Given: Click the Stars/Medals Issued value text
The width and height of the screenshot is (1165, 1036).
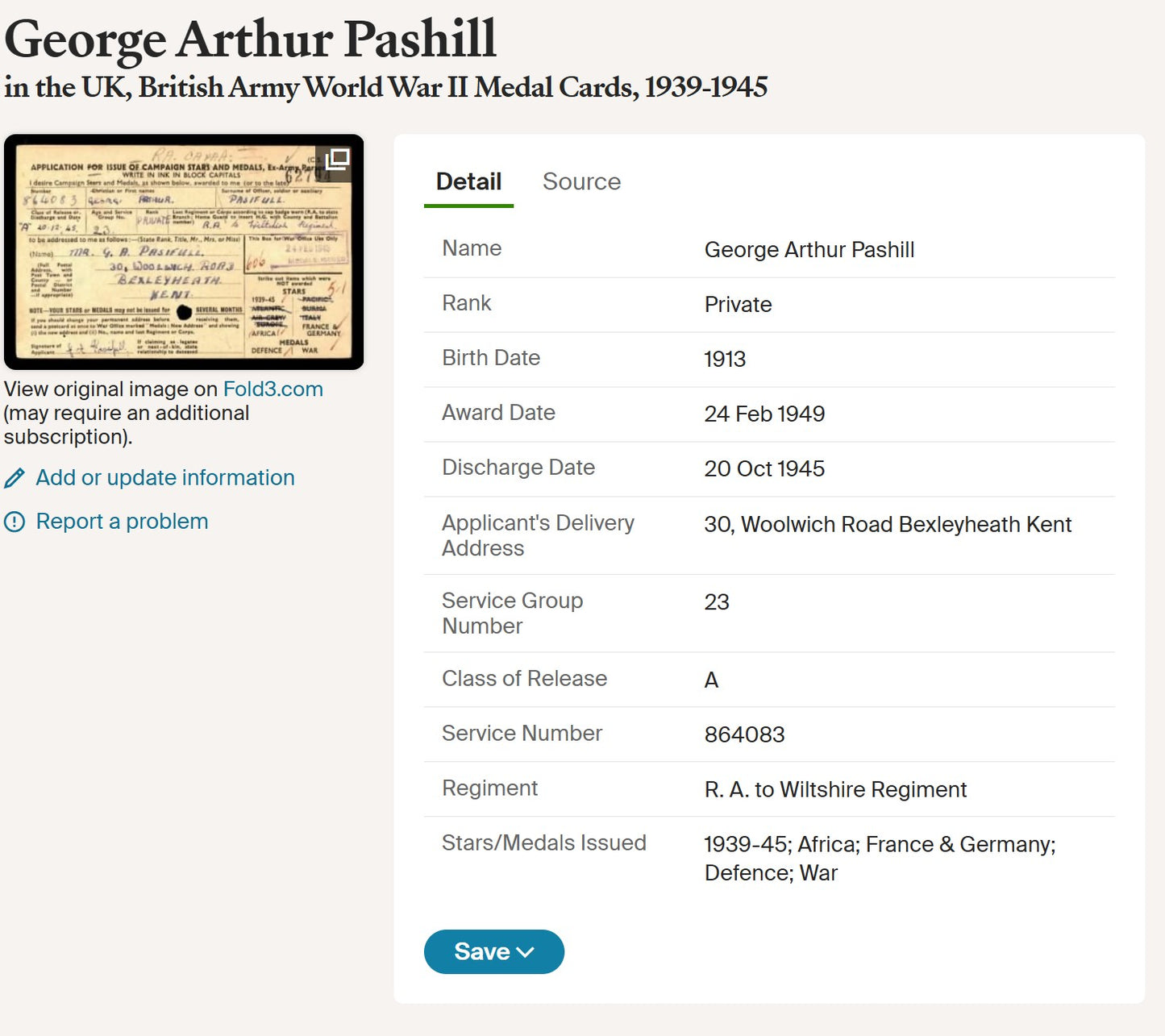Looking at the screenshot, I should pos(880,859).
